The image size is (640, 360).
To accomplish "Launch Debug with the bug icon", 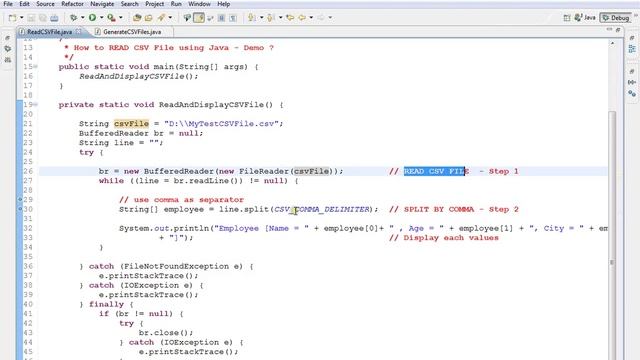I will [73, 18].
